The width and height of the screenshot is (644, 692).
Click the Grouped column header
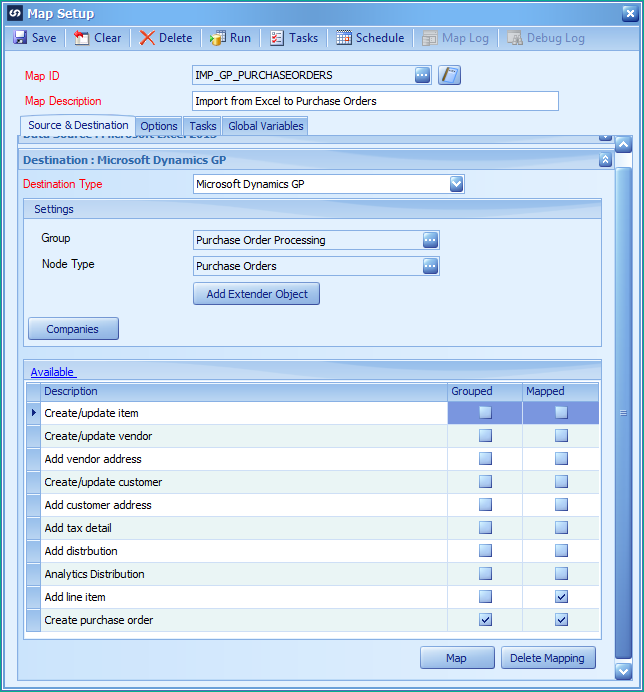[x=485, y=391]
